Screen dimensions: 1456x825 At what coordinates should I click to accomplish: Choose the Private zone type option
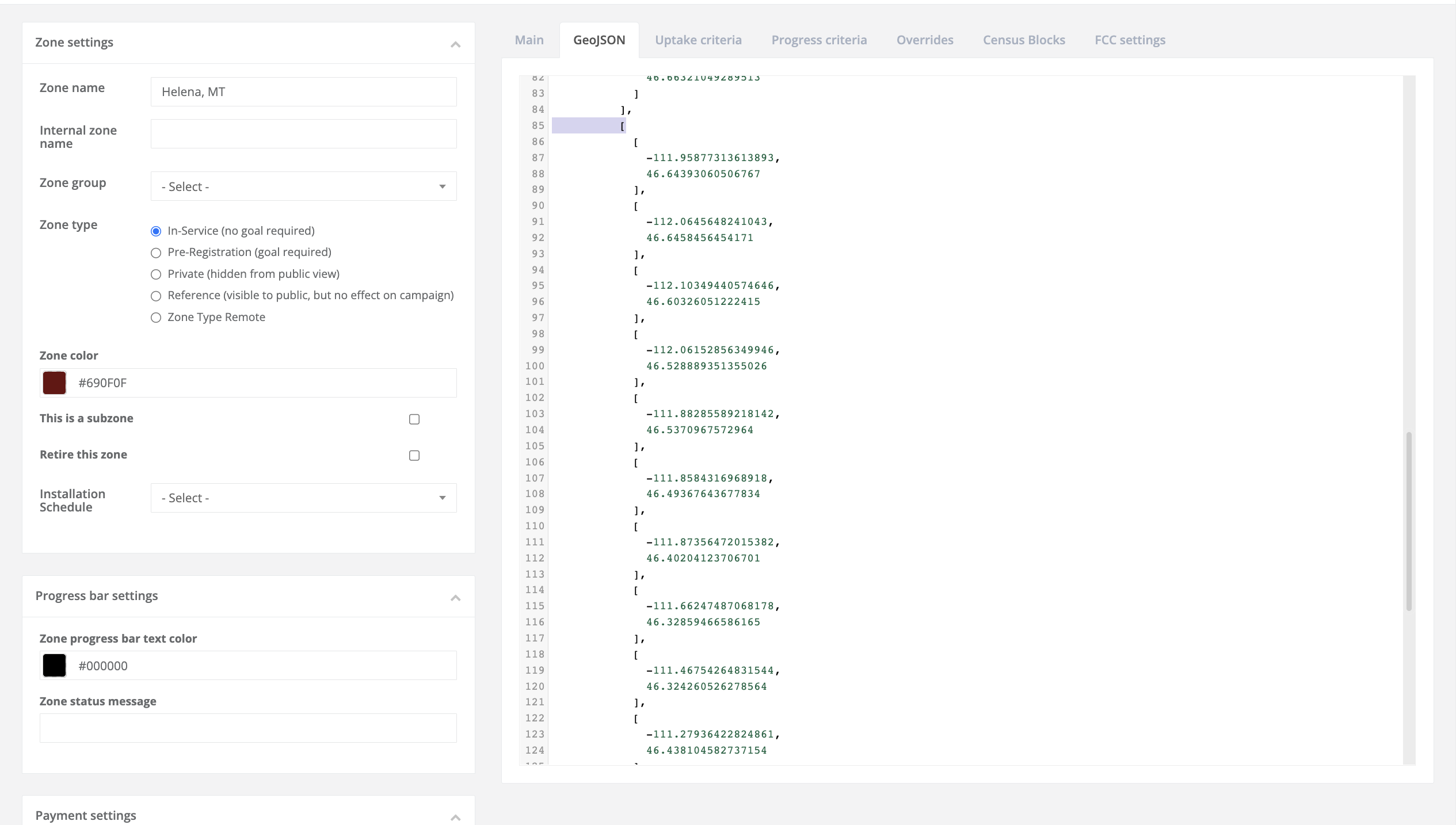pos(155,274)
